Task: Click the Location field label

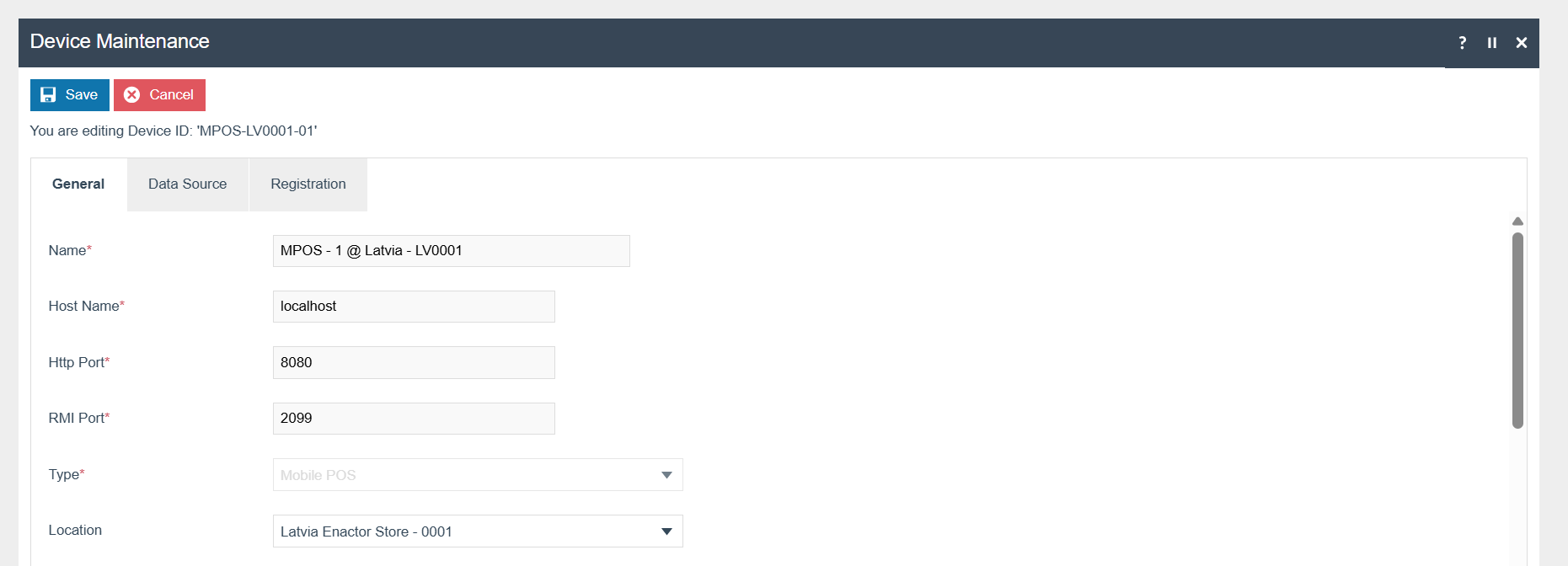Action: click(75, 531)
